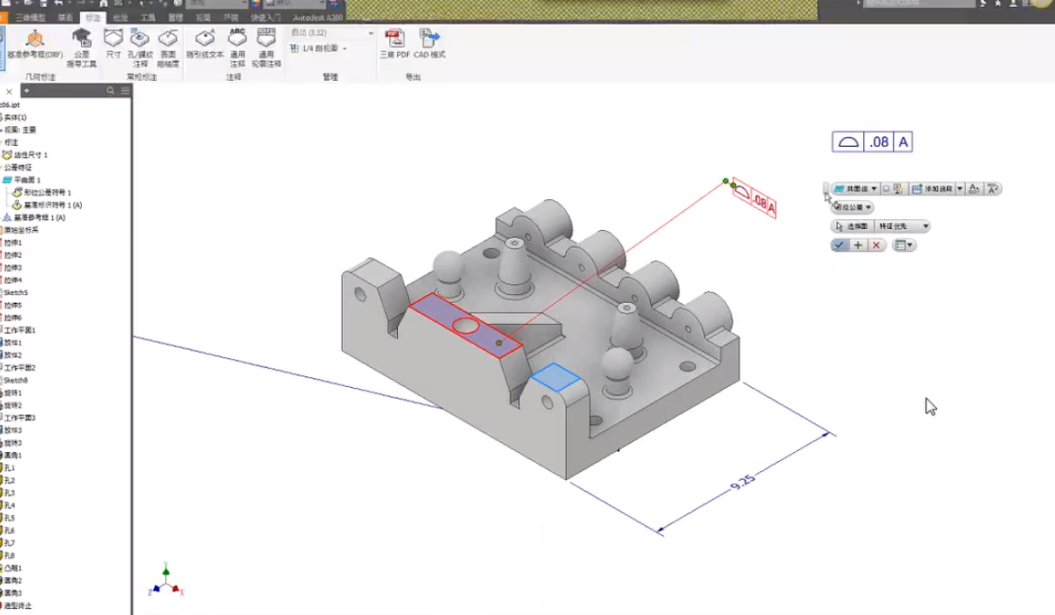The height and width of the screenshot is (615, 1055).
Task: Expand the 添加线段 dropdown arrow
Action: 960,188
